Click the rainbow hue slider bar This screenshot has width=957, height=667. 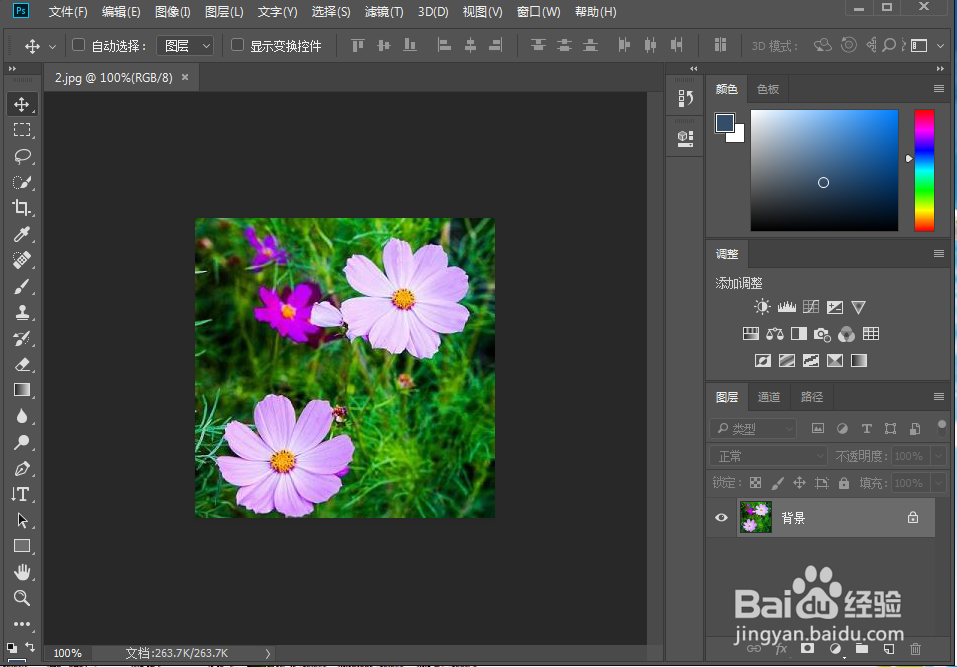924,170
